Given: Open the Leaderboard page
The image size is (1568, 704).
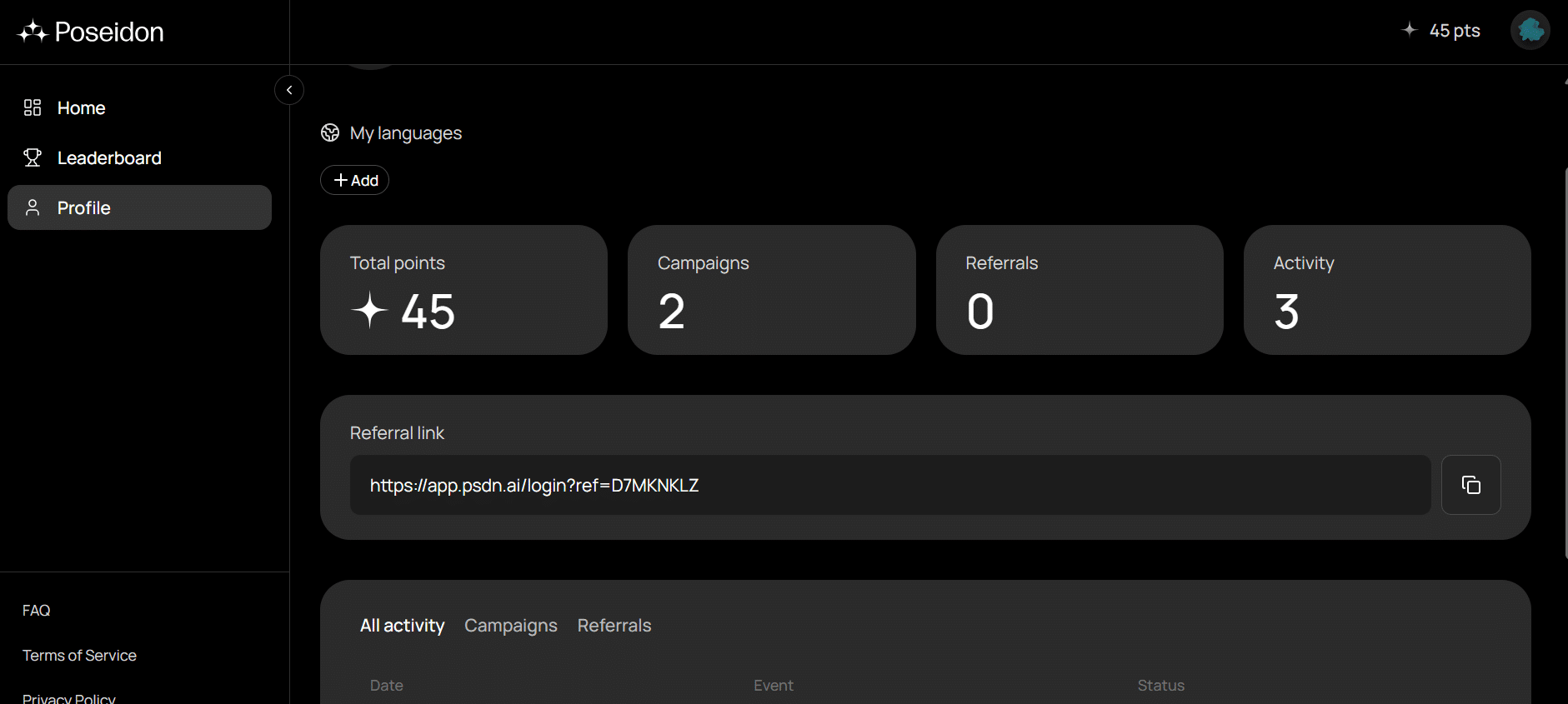Looking at the screenshot, I should point(109,158).
